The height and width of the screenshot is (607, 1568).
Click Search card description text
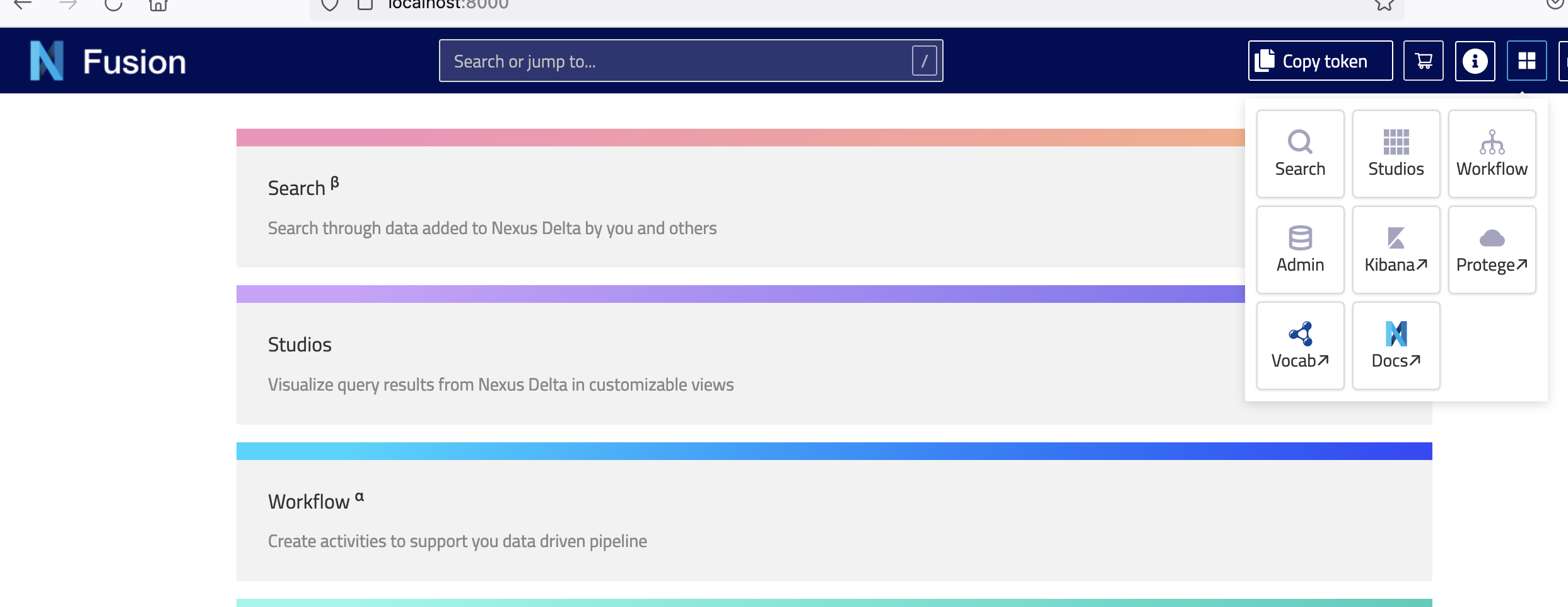pos(492,228)
